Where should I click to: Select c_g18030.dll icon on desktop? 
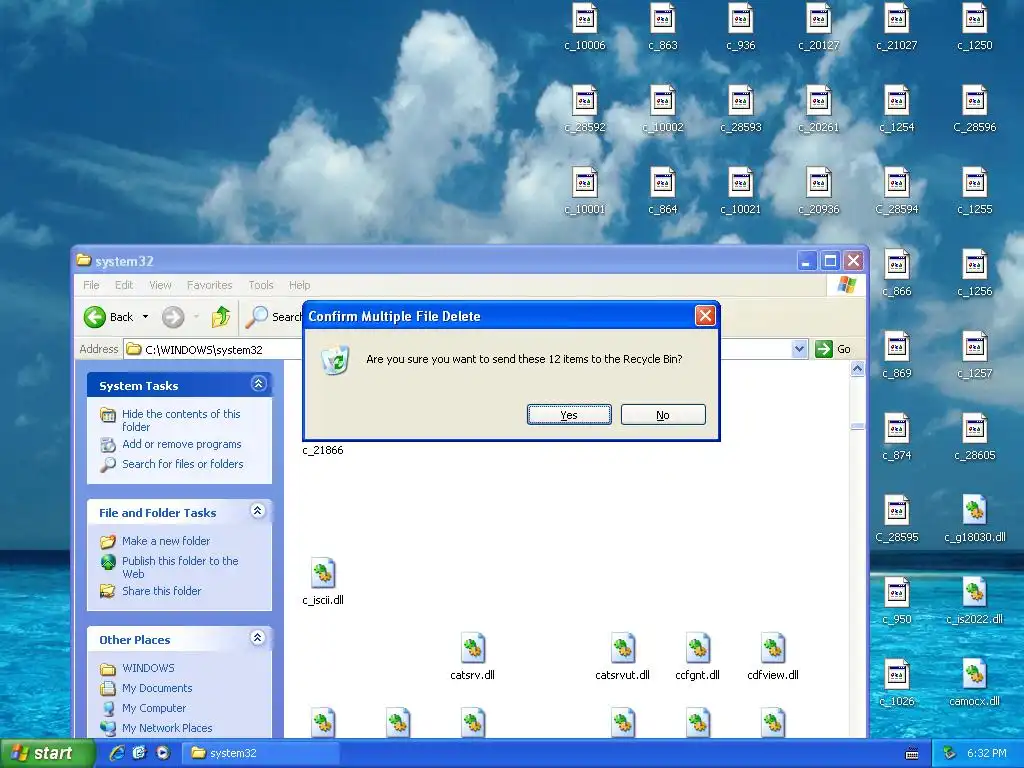[974, 511]
